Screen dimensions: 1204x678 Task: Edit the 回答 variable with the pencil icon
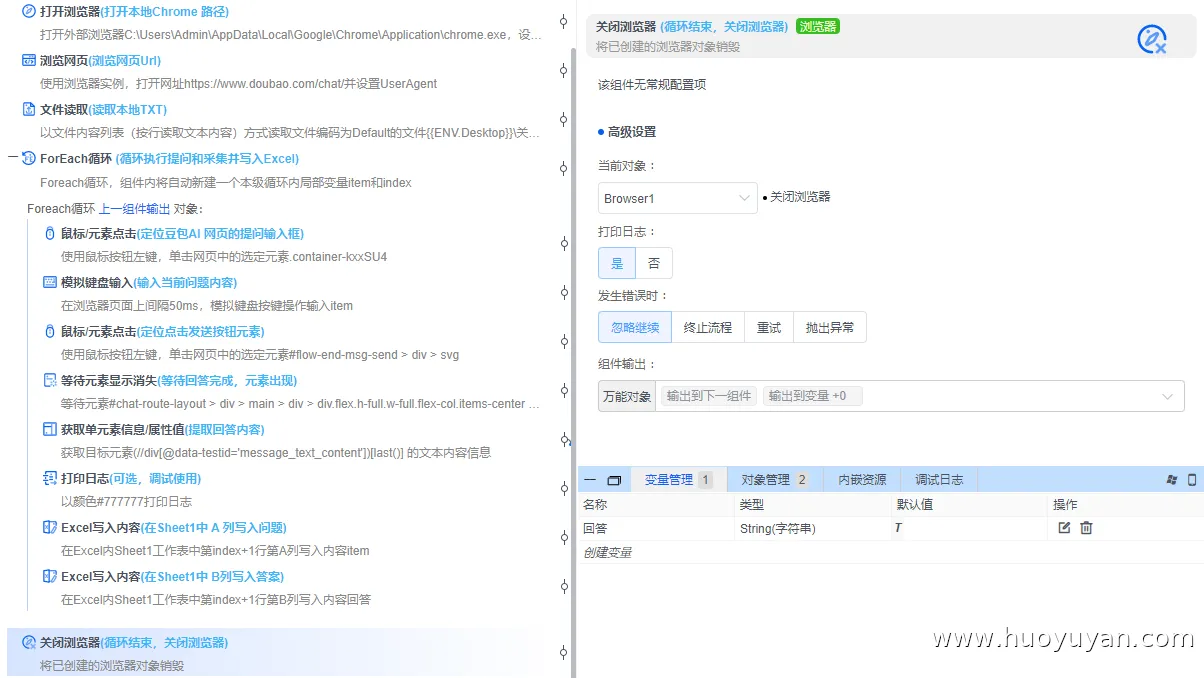tap(1064, 528)
